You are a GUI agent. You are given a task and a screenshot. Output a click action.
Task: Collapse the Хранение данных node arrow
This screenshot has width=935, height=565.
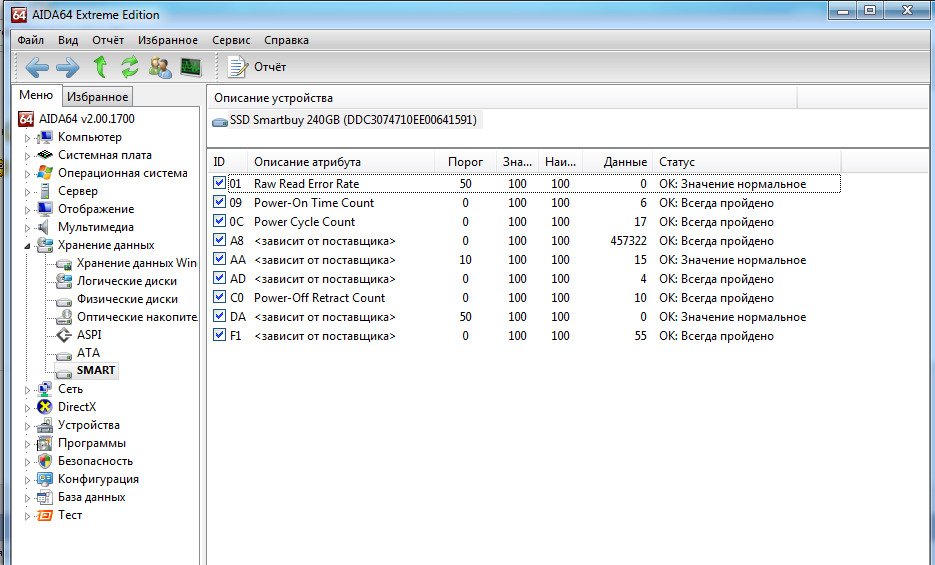27,246
